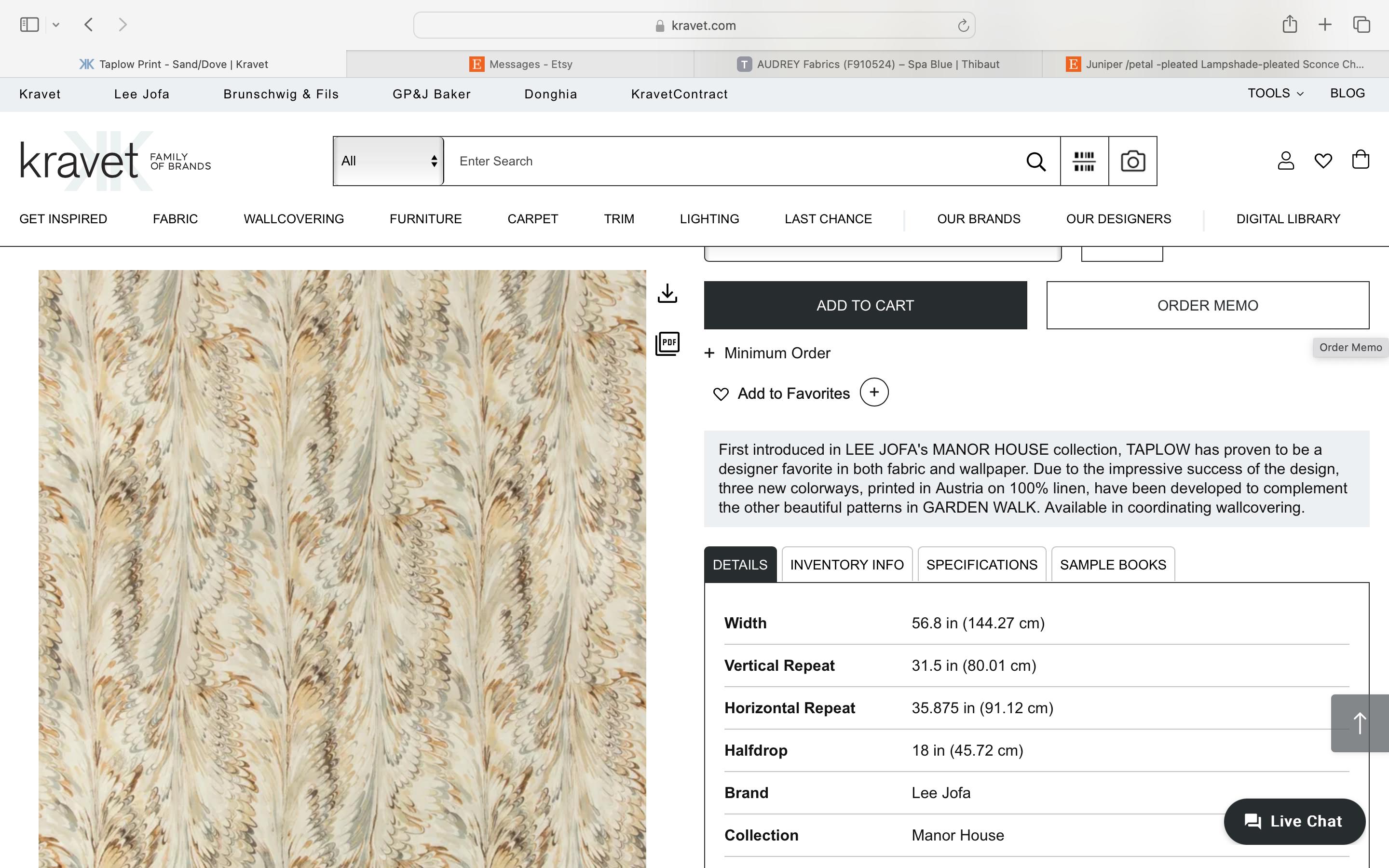Click the ORDER MEMO button
This screenshot has width=1389, height=868.
(x=1208, y=305)
